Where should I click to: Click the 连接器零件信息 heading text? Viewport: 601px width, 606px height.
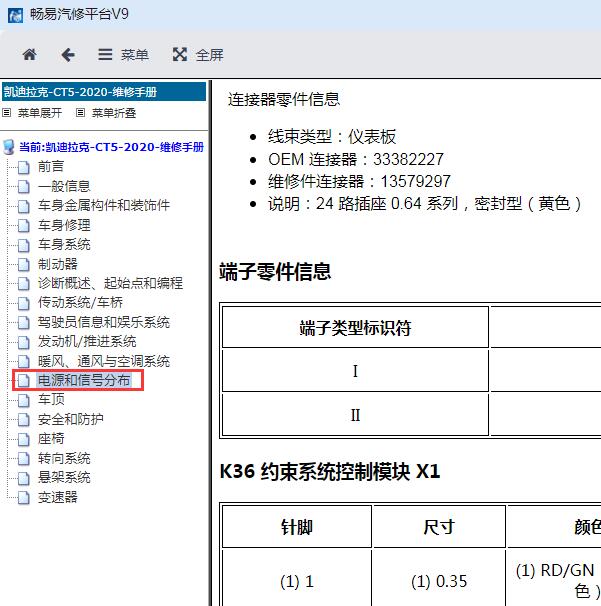click(x=284, y=99)
